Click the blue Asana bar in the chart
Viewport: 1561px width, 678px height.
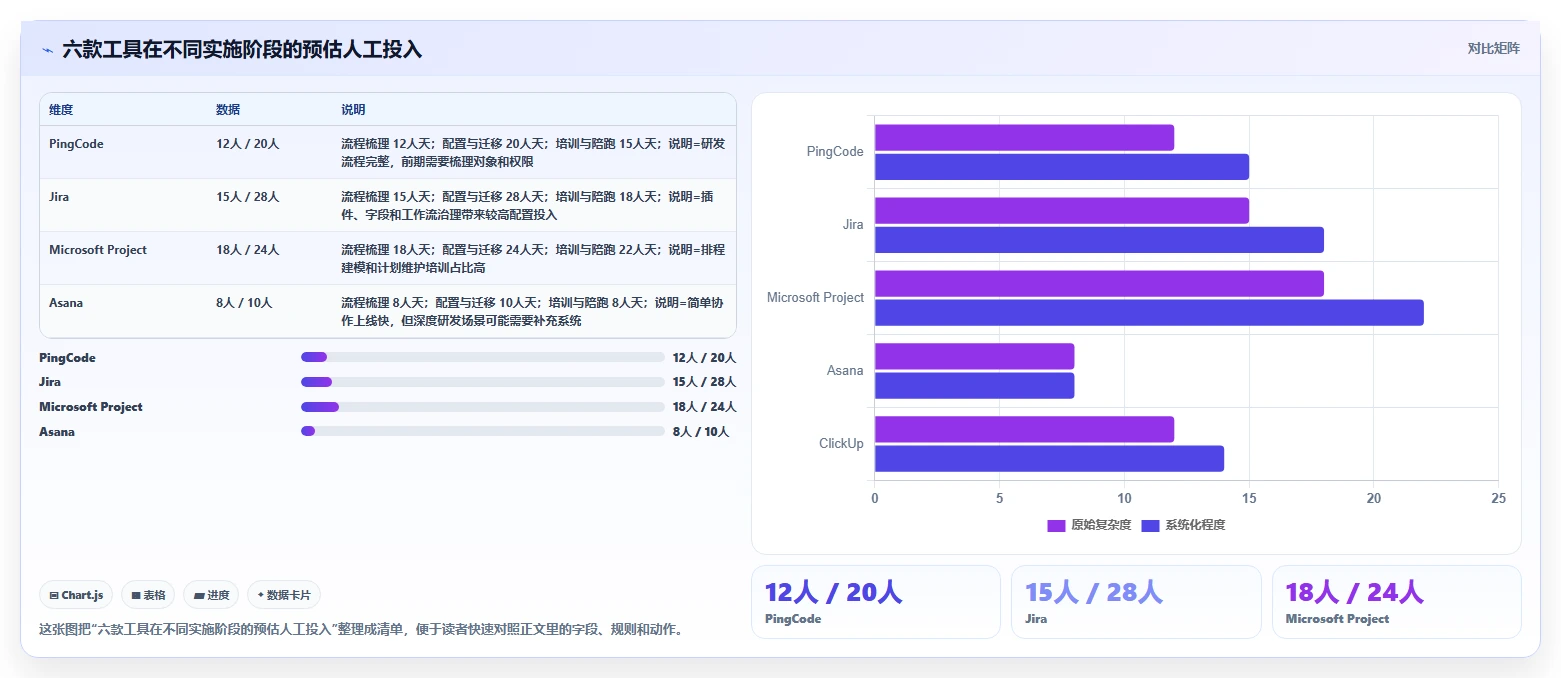point(974,386)
